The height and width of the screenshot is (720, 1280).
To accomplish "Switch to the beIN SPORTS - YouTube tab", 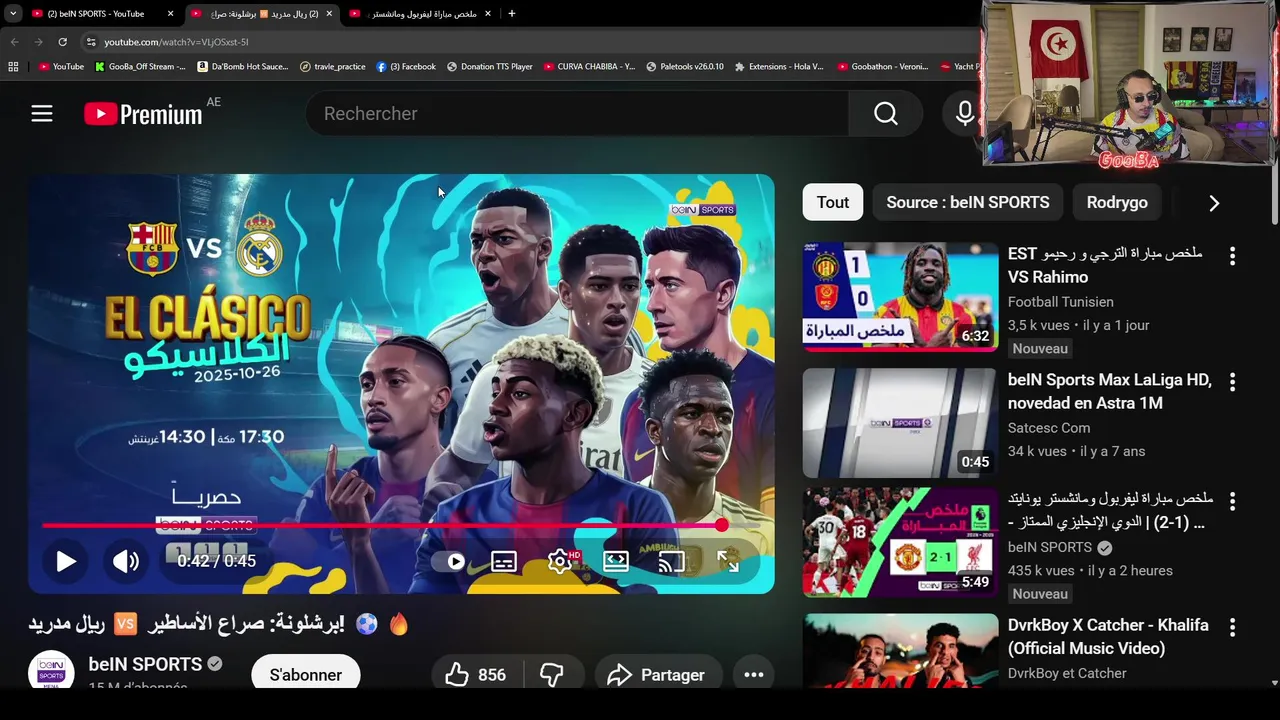I will 95,14.
